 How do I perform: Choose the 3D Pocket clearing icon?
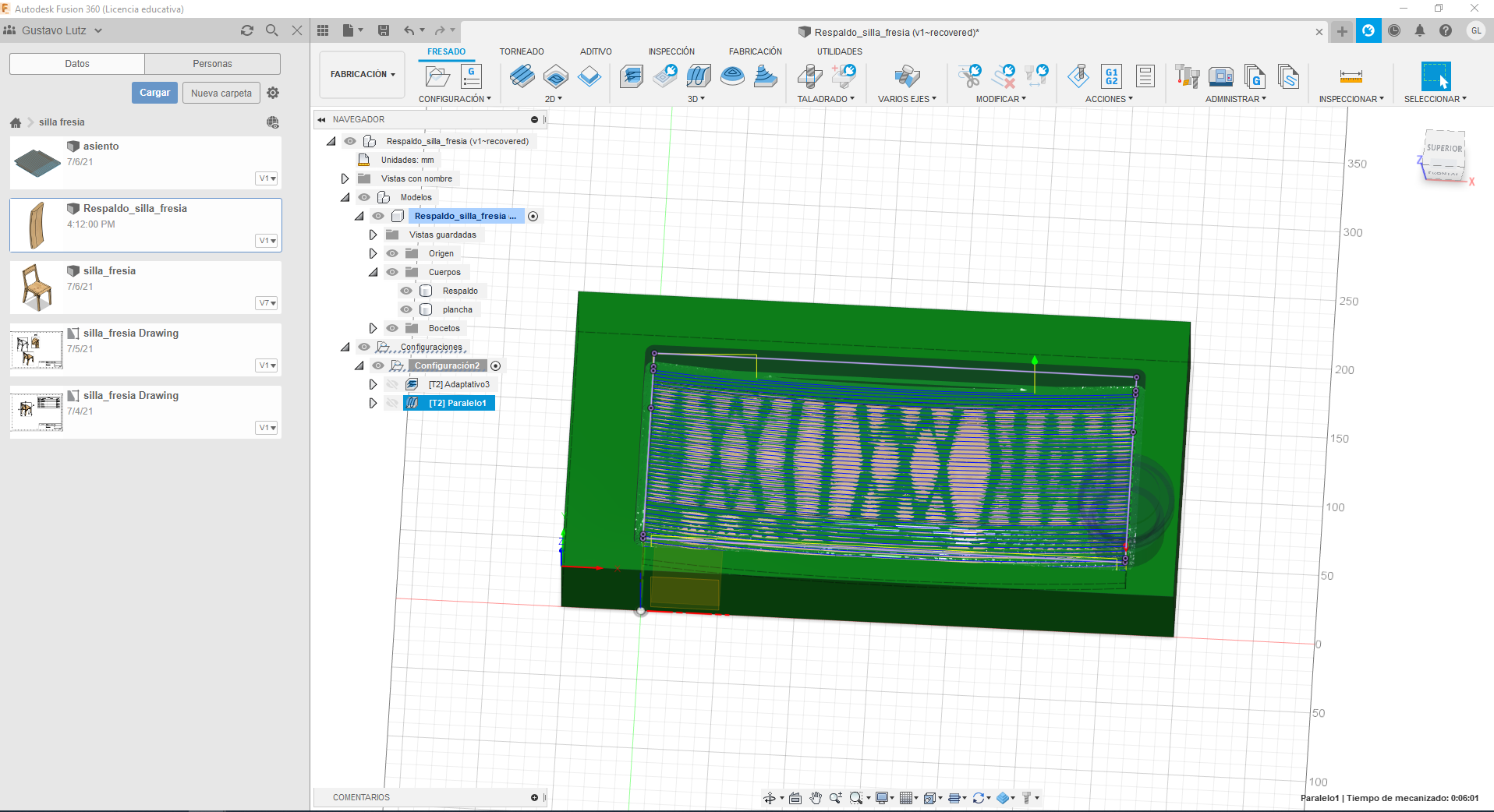(665, 76)
